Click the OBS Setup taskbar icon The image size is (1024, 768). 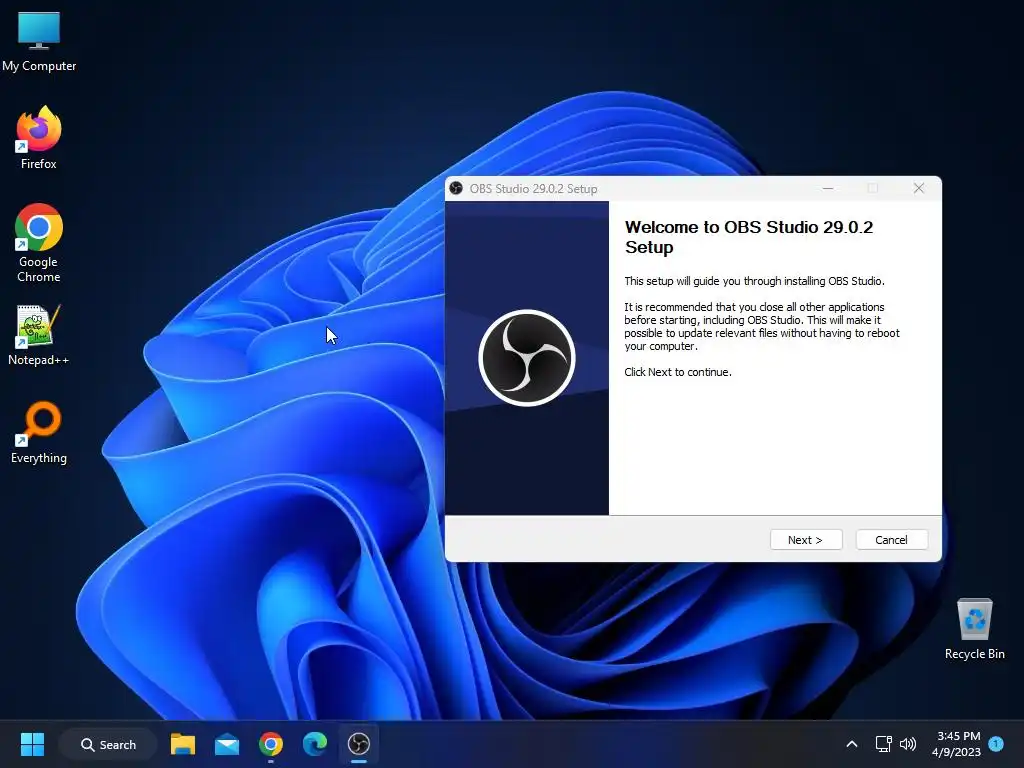pos(359,744)
